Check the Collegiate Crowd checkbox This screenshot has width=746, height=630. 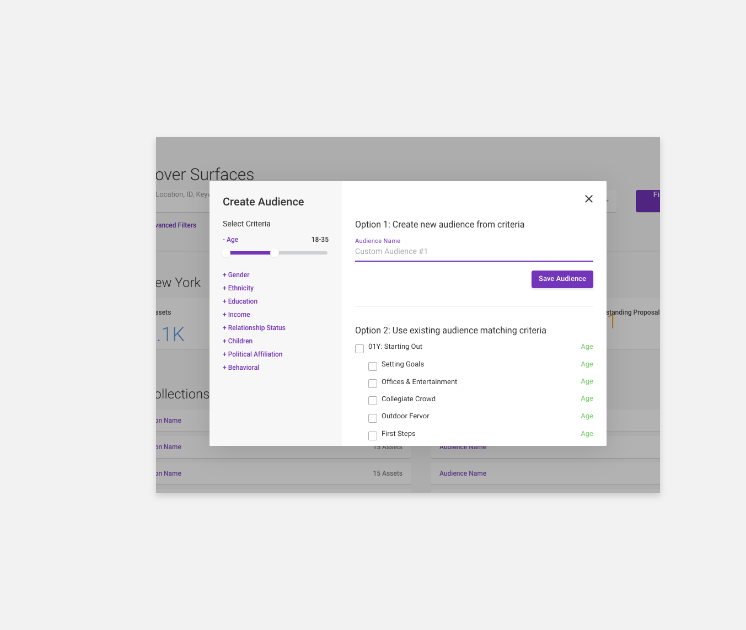click(373, 400)
